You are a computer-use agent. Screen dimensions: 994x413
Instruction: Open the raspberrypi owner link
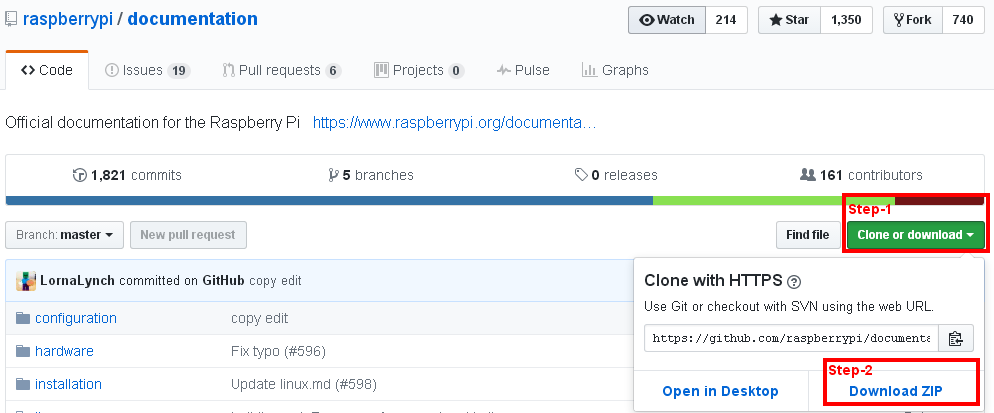tap(68, 19)
